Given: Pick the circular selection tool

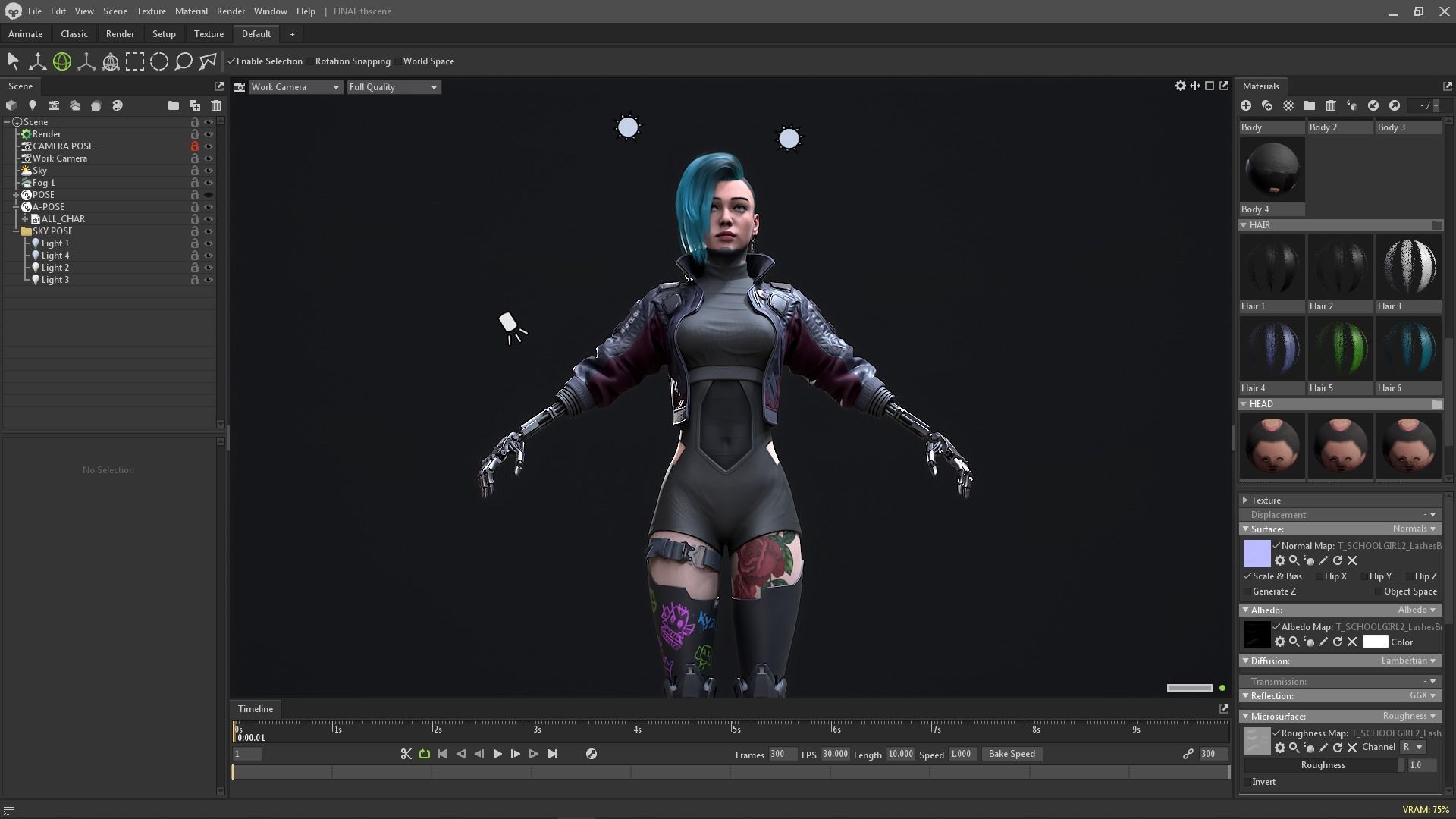Looking at the screenshot, I should point(159,61).
